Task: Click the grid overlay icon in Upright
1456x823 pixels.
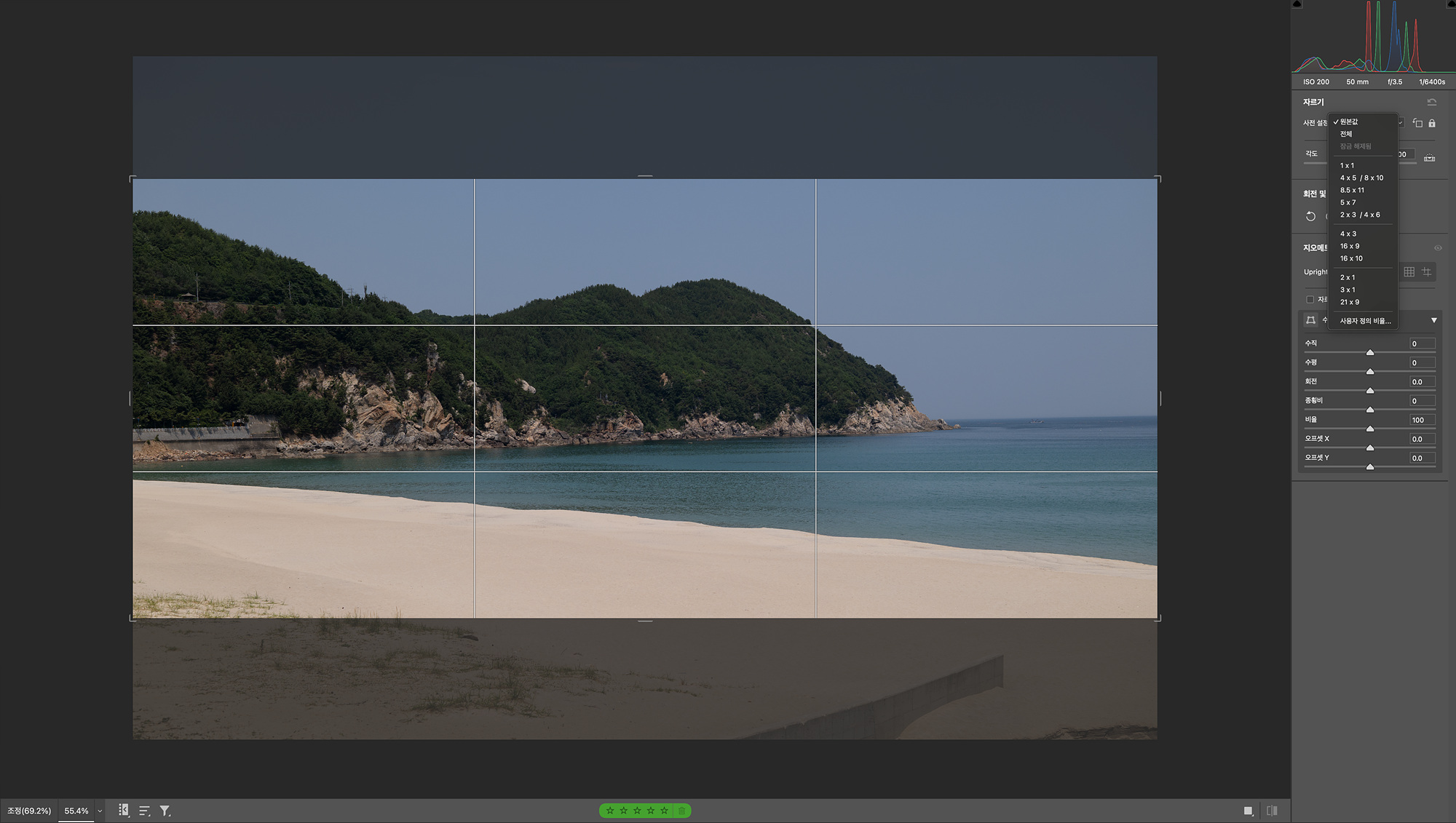Action: [x=1409, y=271]
